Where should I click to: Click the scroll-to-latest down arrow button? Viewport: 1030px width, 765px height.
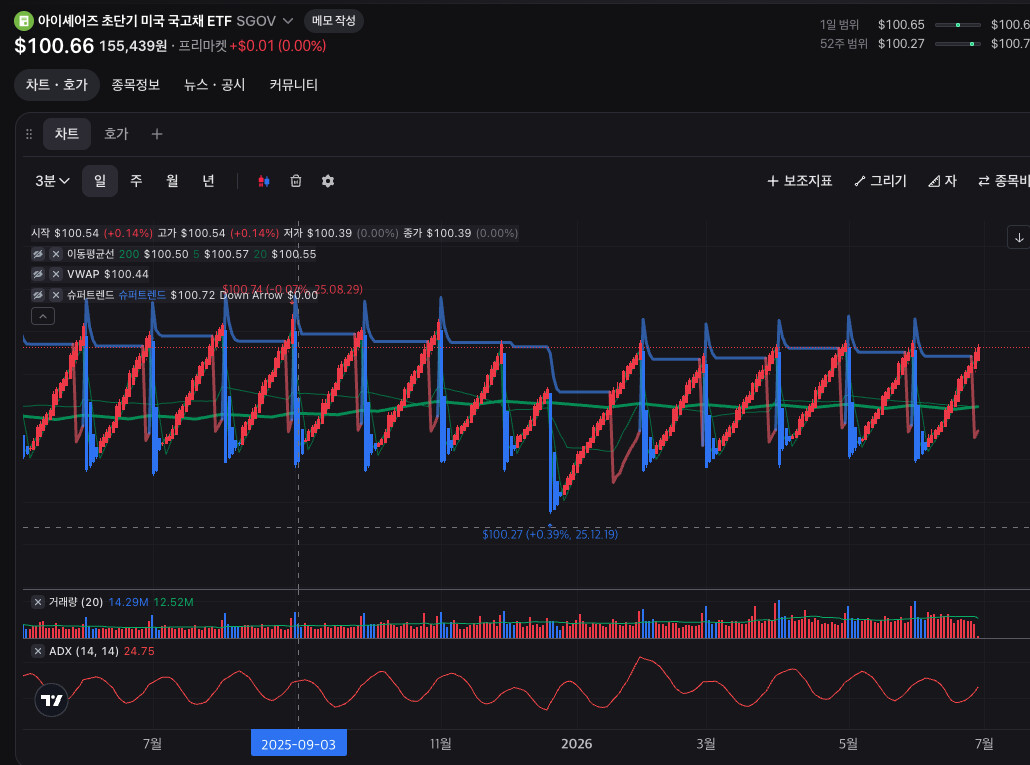click(x=1019, y=238)
